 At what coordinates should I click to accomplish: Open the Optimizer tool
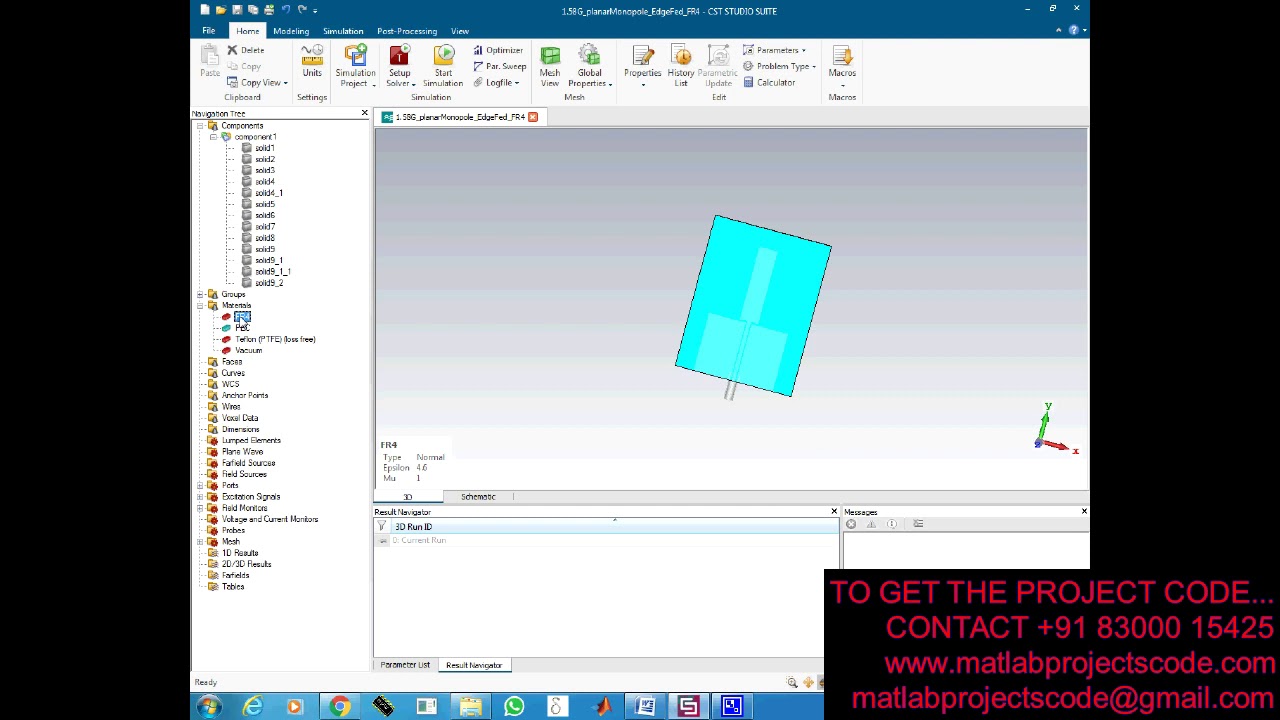click(x=498, y=50)
